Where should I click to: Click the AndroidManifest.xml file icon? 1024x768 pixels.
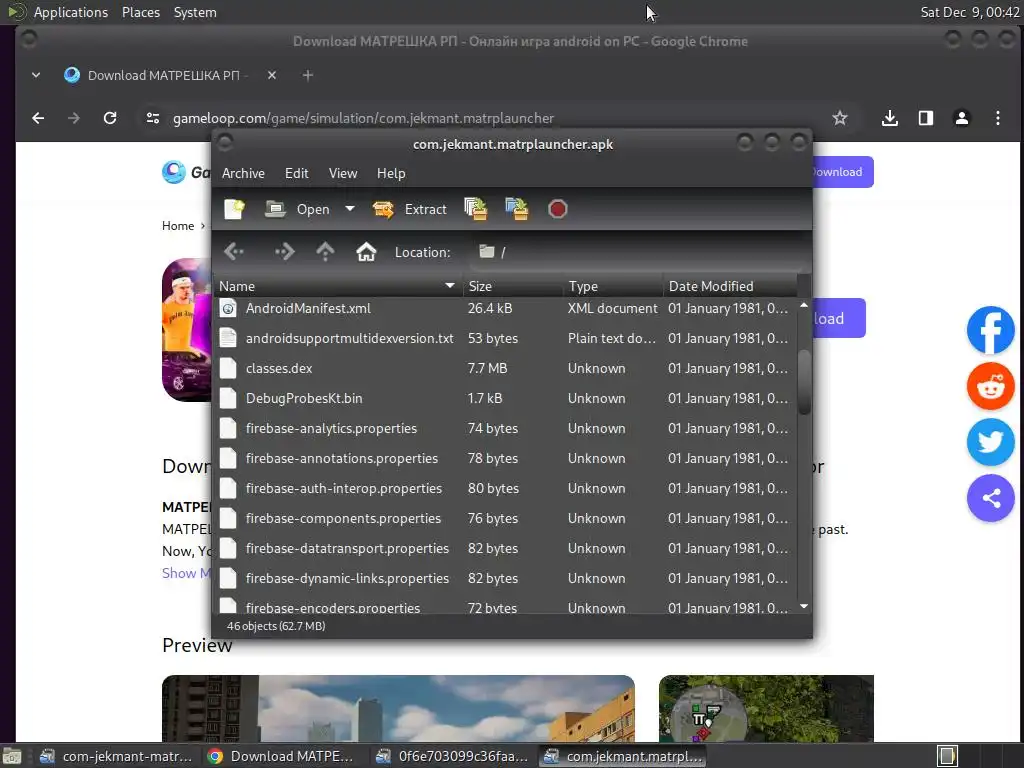tap(228, 308)
